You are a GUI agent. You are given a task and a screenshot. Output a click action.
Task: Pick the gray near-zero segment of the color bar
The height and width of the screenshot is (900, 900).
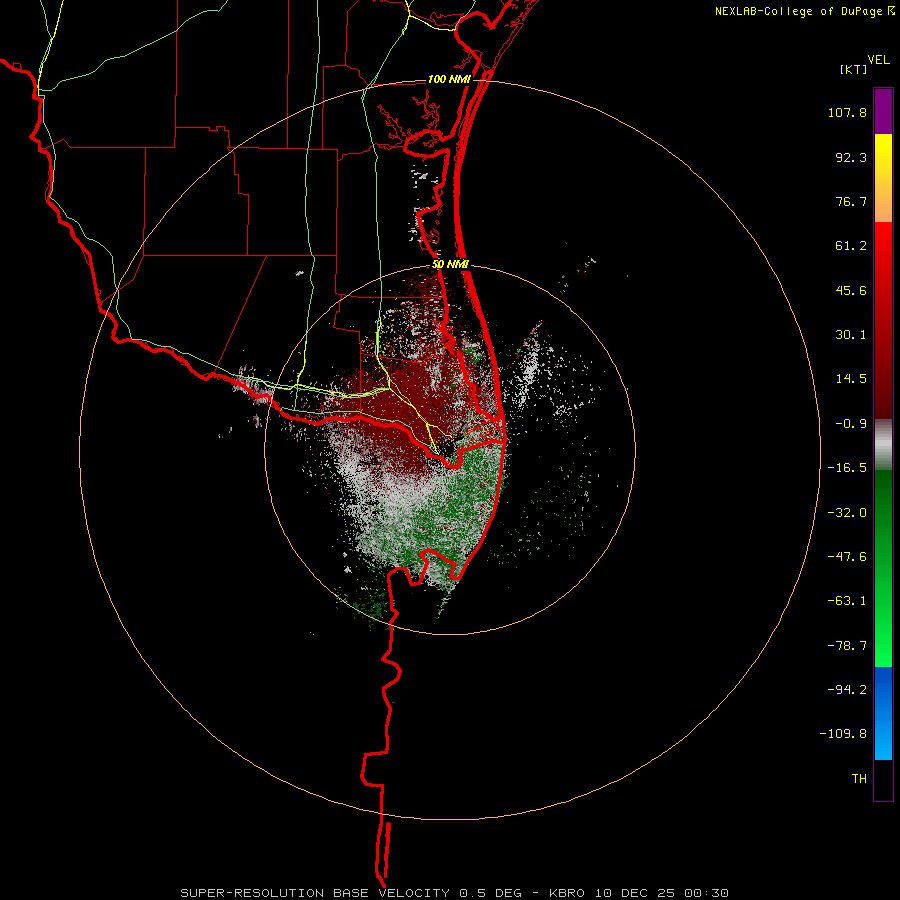pyautogui.click(x=883, y=445)
